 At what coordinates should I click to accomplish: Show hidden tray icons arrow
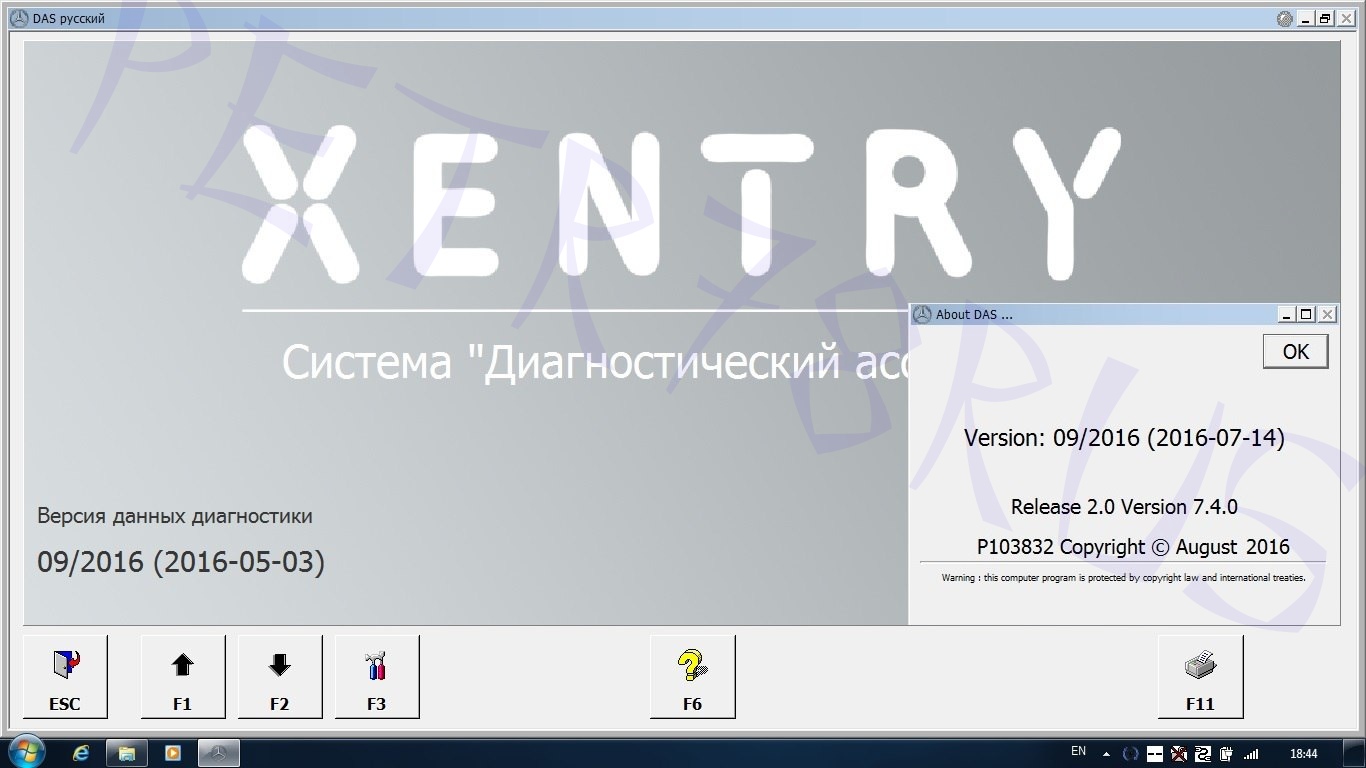1106,754
